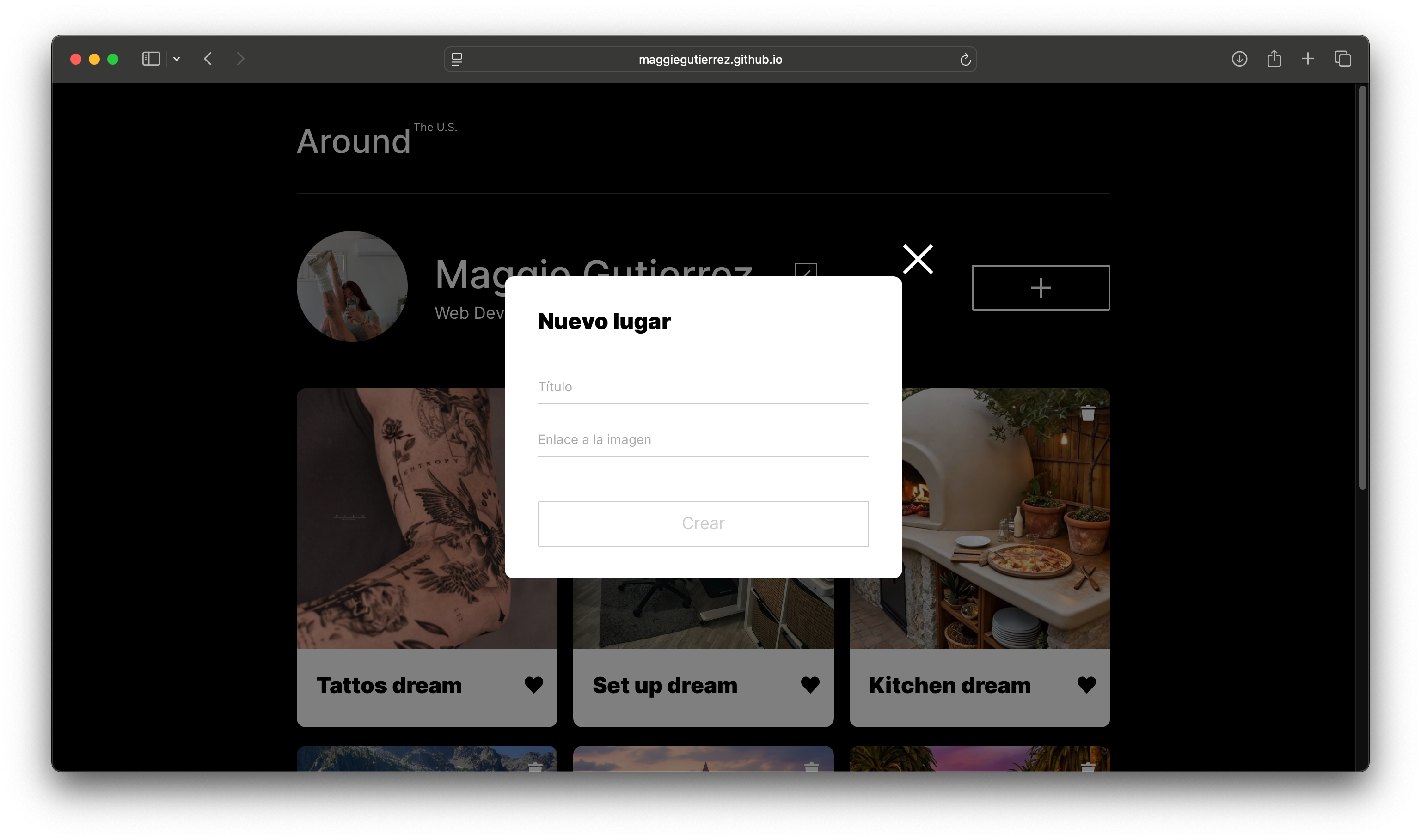The height and width of the screenshot is (840, 1421).
Task: Open Safari downloads
Action: pyautogui.click(x=1239, y=59)
